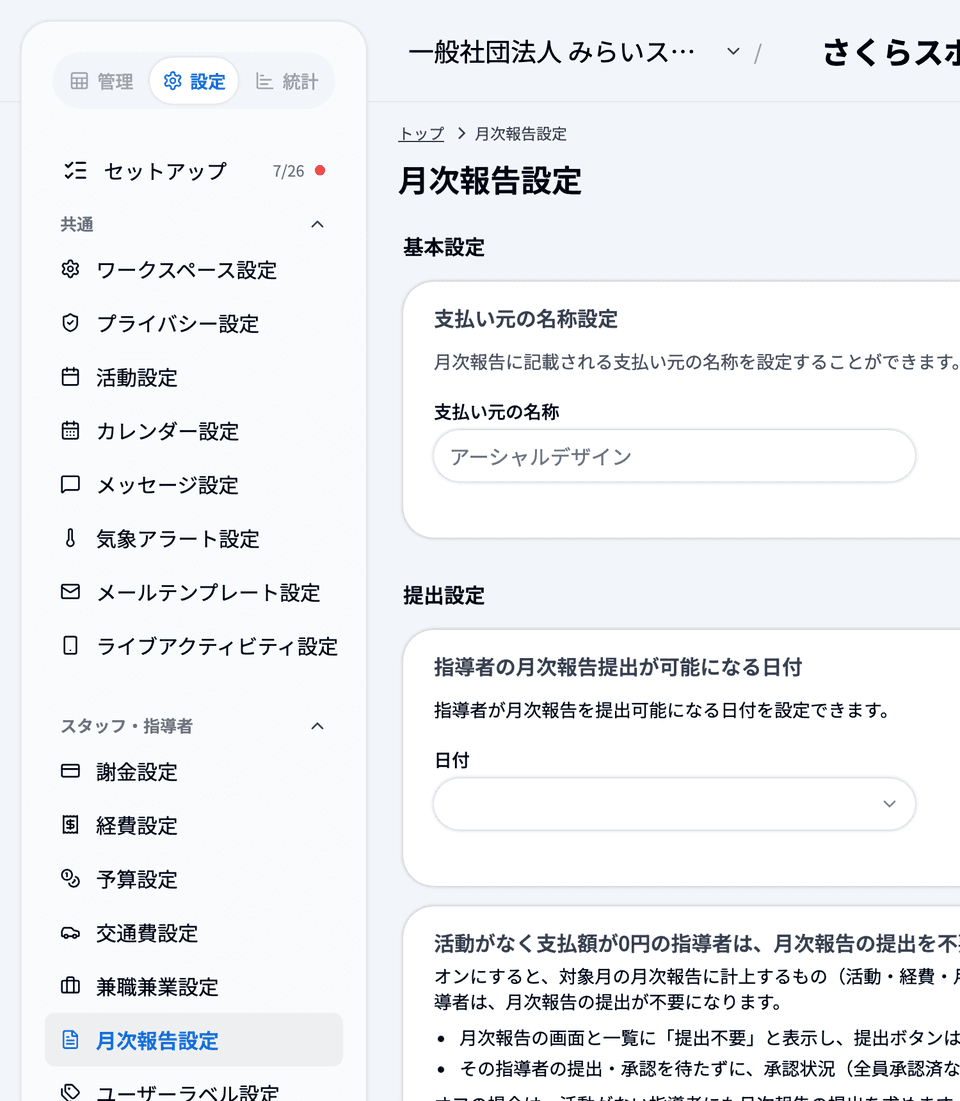
Task: Click 指導者の月次報告提出が可能になる日付 heading
Action: pos(618,667)
